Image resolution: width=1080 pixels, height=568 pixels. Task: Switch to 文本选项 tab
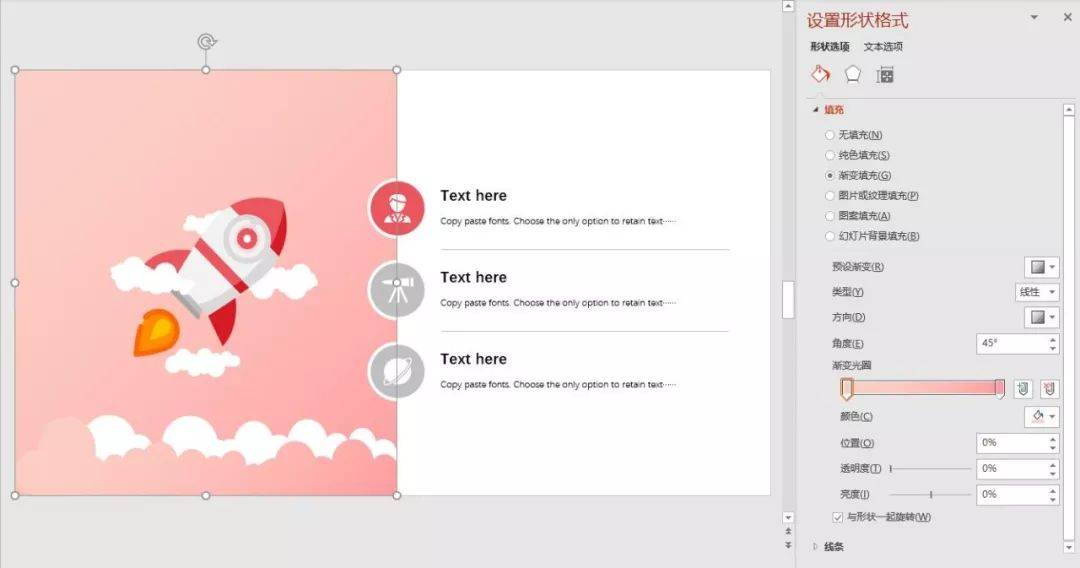[883, 47]
